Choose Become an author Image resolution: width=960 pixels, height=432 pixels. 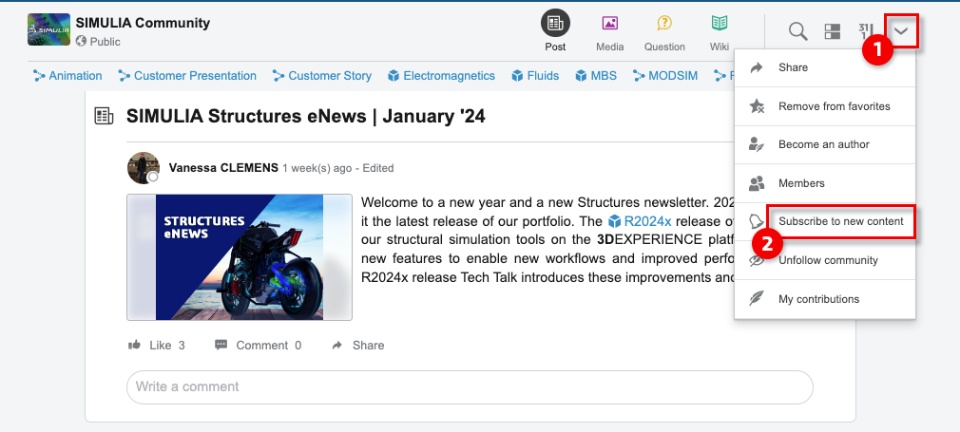825,144
